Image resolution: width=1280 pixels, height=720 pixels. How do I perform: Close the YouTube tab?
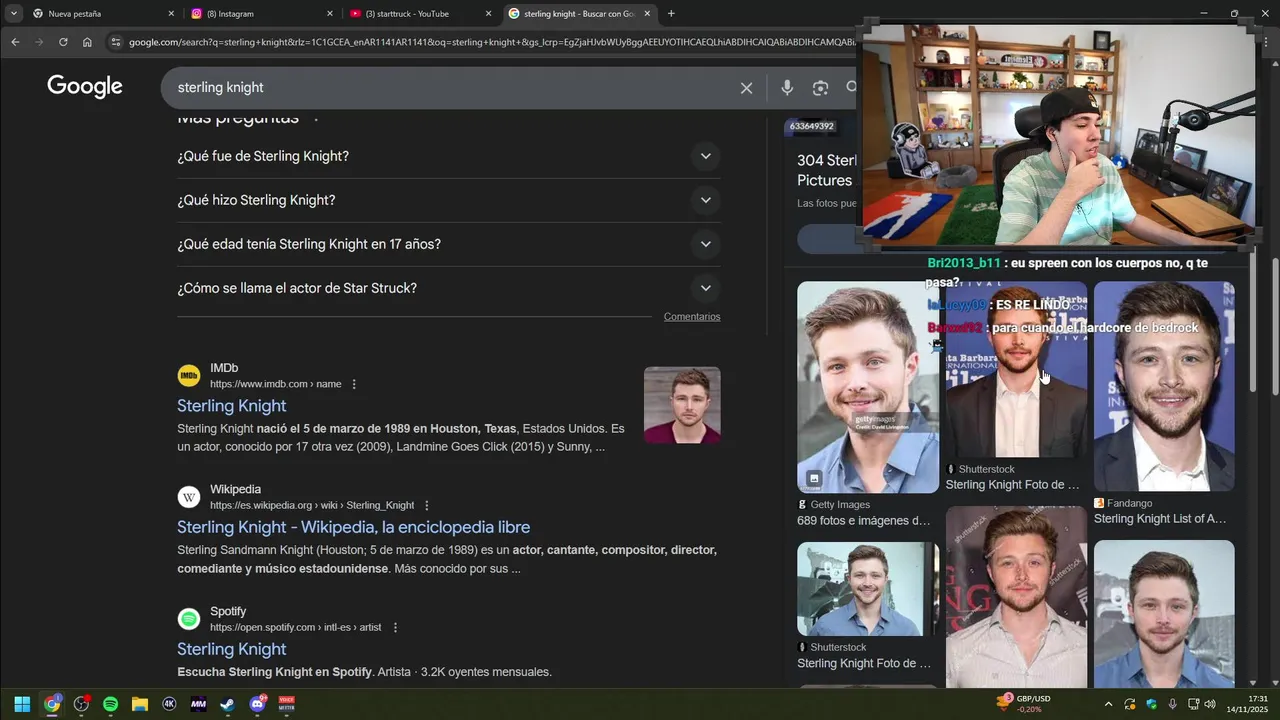click(x=488, y=14)
